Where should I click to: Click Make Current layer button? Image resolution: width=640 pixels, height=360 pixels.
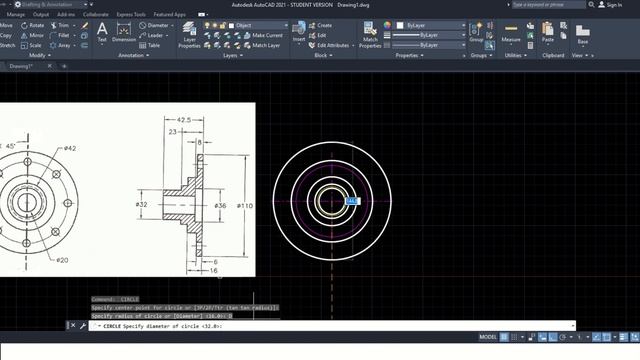263,36
